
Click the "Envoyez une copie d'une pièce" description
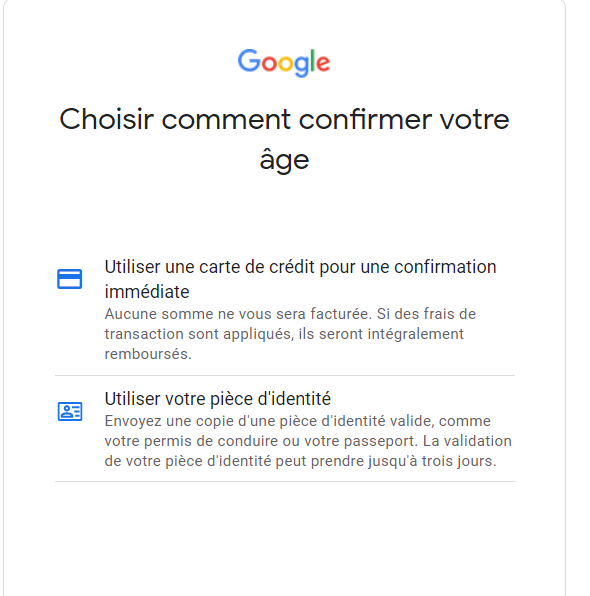(308, 441)
